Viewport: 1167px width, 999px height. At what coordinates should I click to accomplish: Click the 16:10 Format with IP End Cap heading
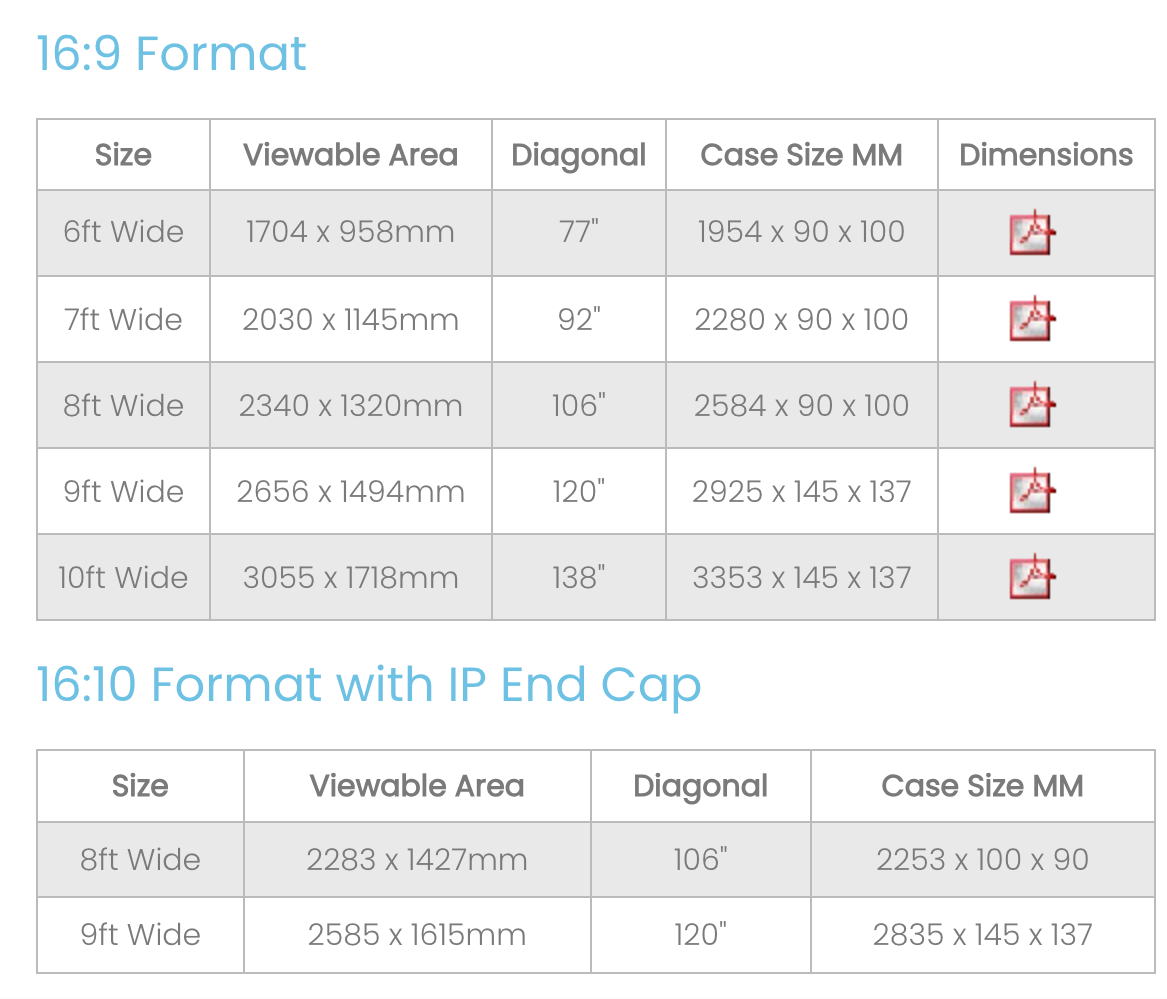tap(368, 685)
